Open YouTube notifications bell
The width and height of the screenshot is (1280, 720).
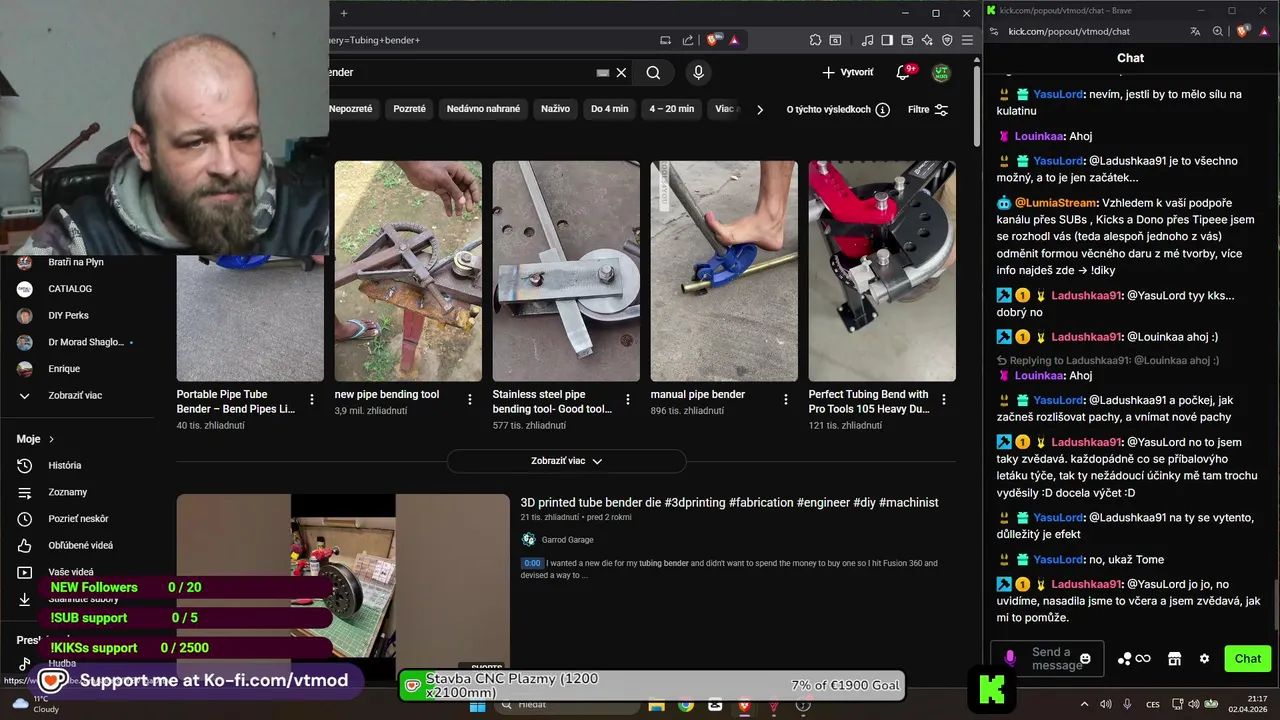(x=903, y=72)
